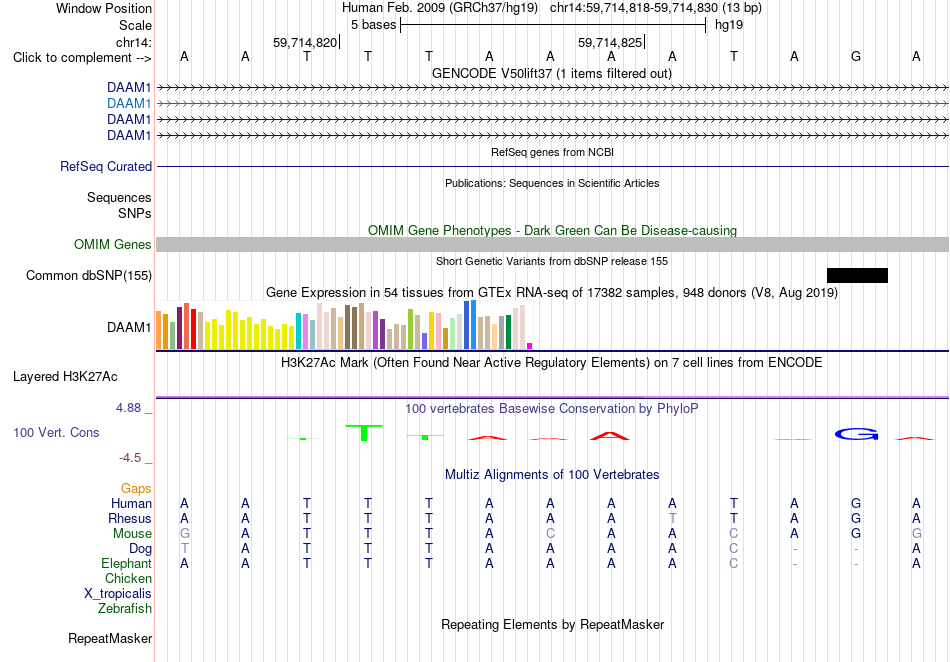Open OMIM Gene Phenotypes green title
Screen dimensions: 950x662
coord(553,231)
